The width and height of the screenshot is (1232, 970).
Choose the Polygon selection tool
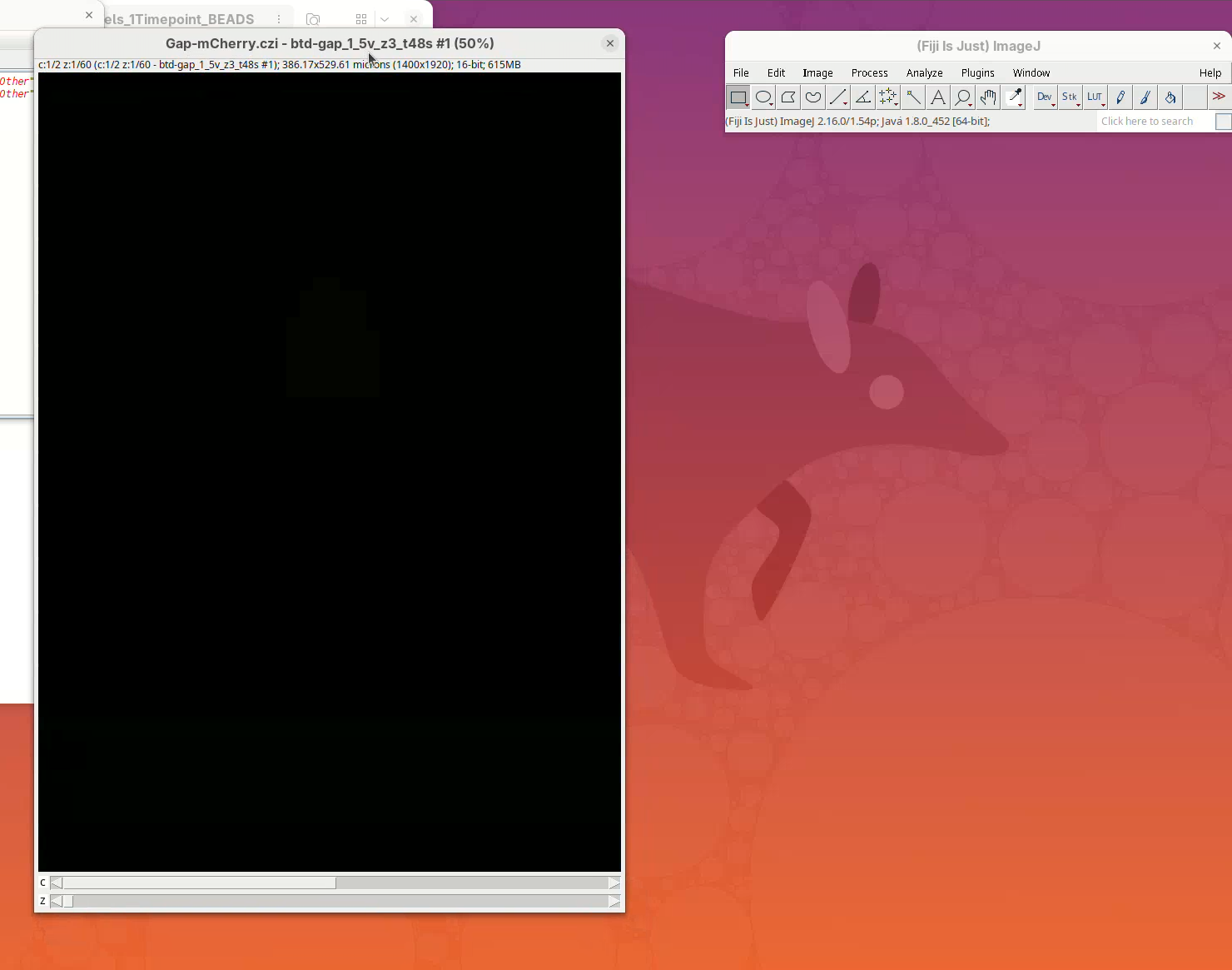(x=788, y=97)
